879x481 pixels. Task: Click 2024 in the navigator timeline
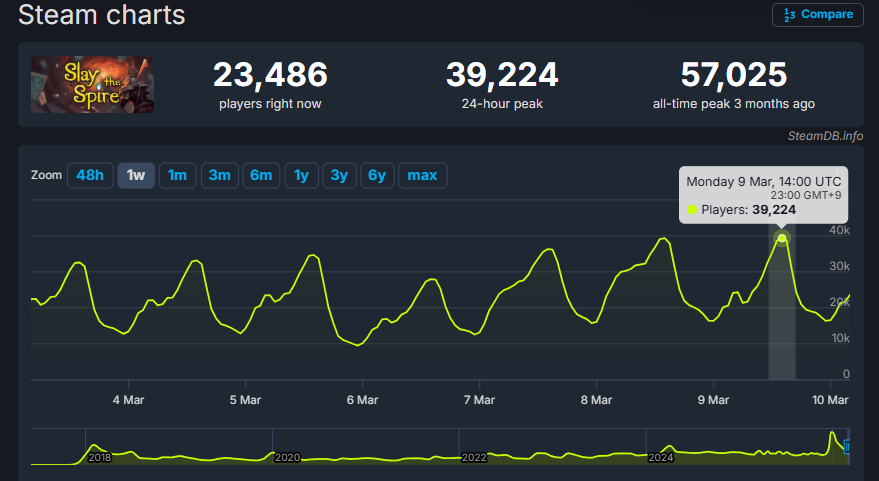pyautogui.click(x=661, y=457)
